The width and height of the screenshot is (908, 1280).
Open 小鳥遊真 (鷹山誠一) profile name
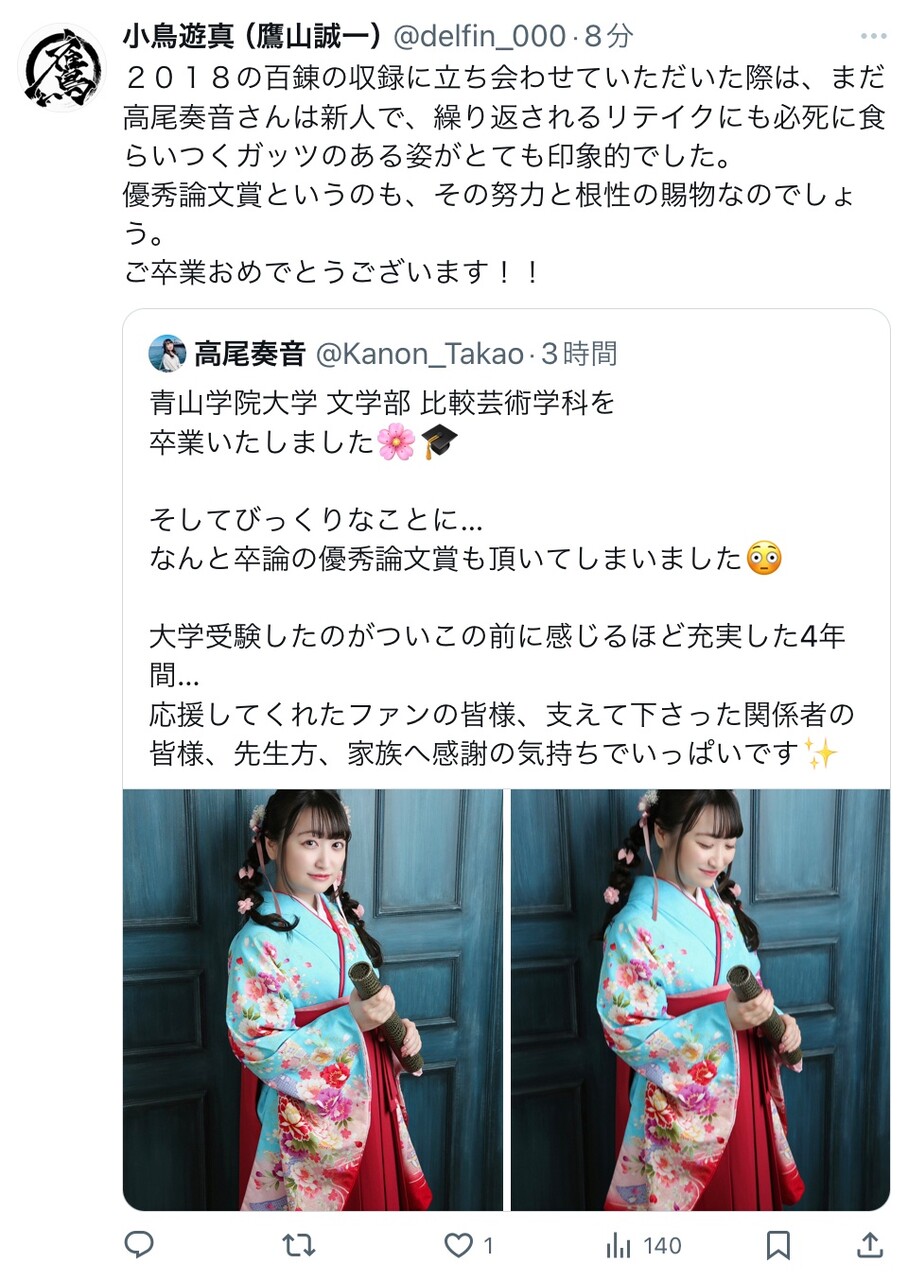click(252, 37)
